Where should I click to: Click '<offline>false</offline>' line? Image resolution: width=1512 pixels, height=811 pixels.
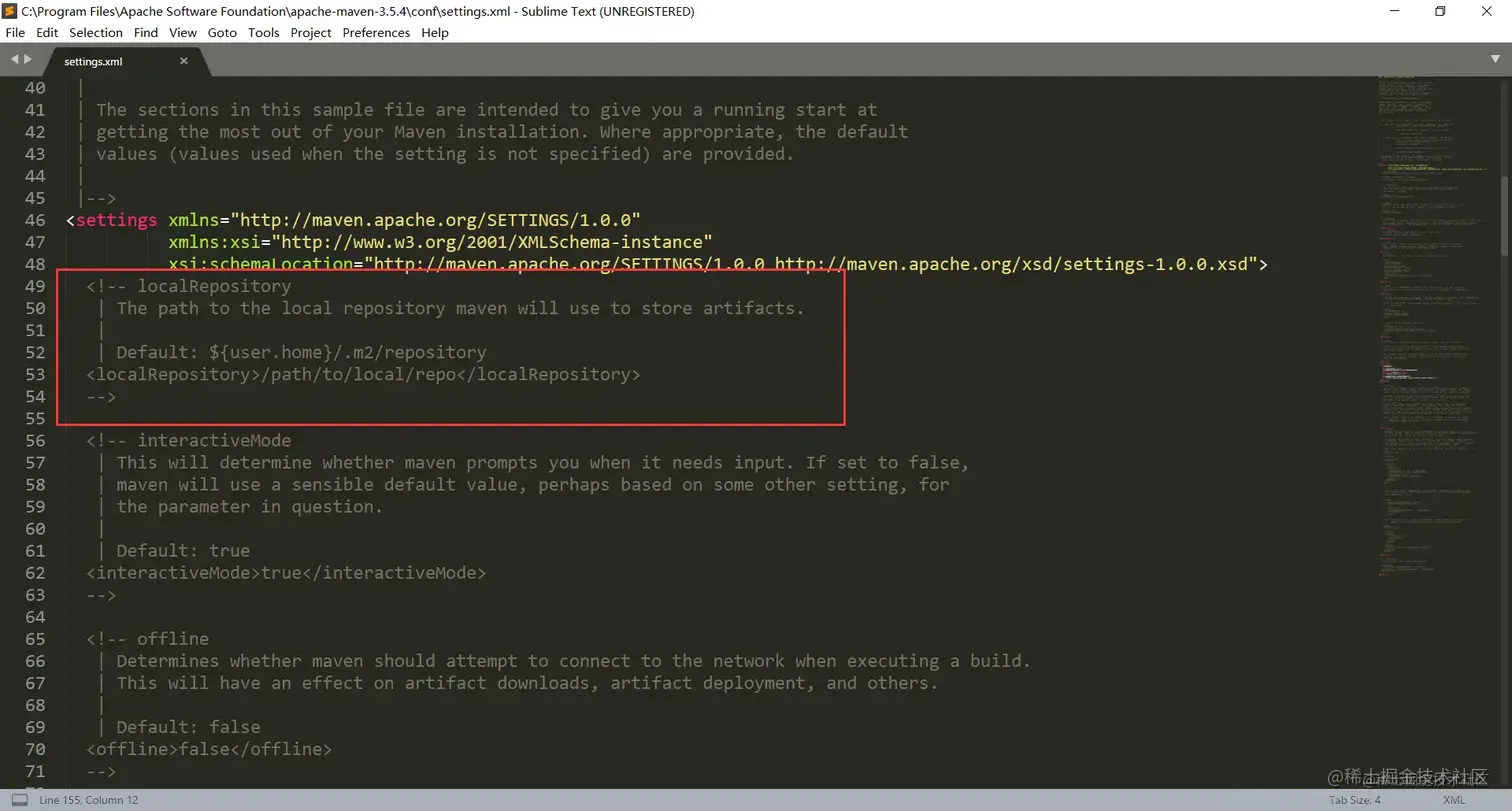point(209,749)
